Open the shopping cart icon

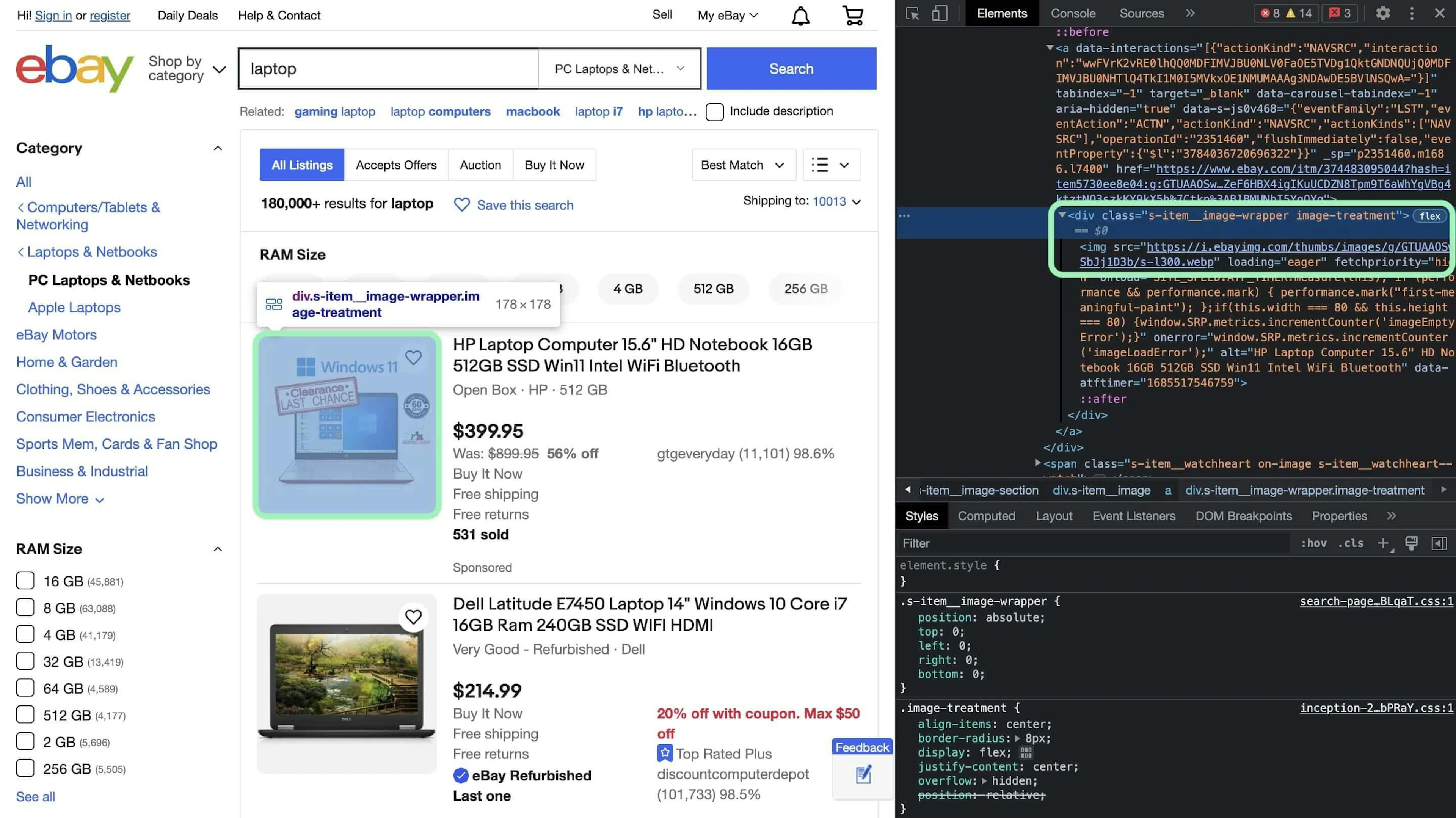(852, 15)
